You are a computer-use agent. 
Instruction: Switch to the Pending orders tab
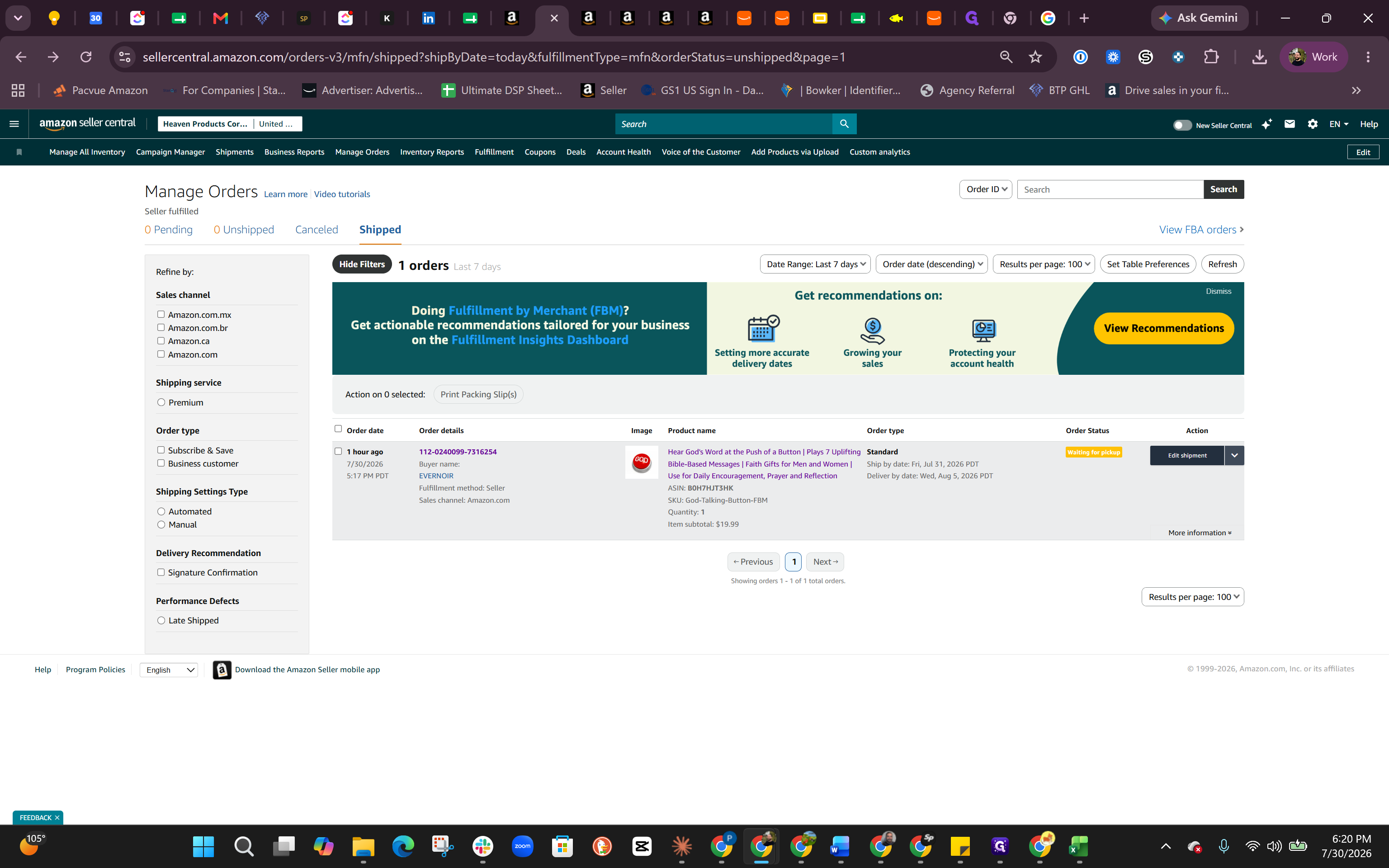coord(169,230)
